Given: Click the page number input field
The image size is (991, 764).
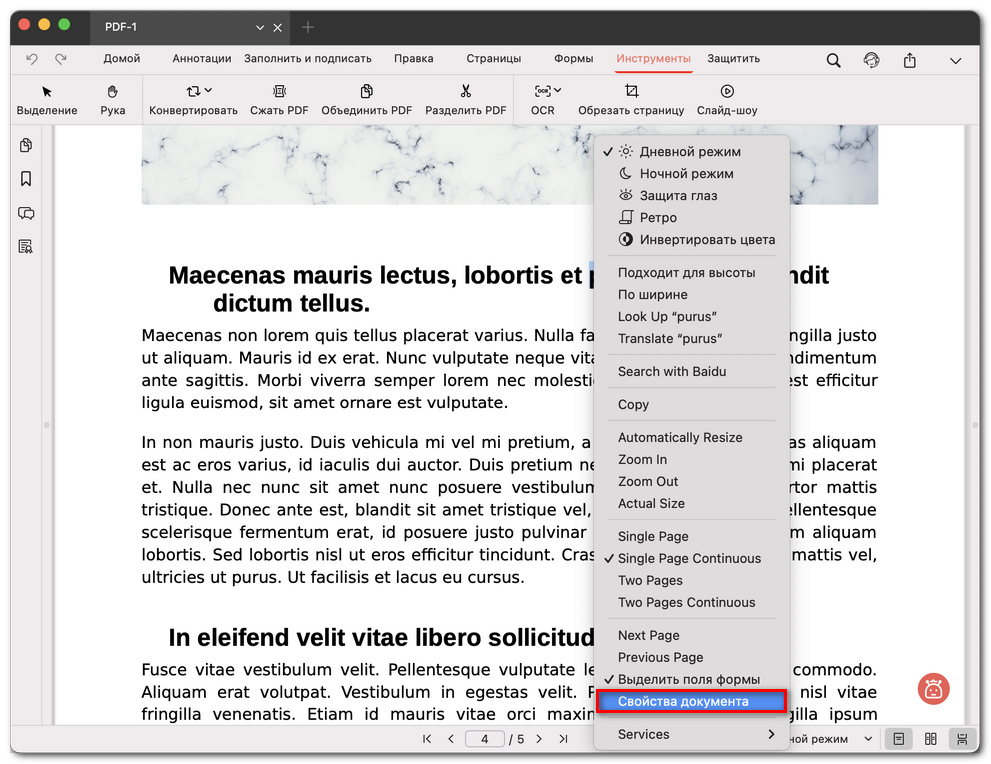Looking at the screenshot, I should pyautogui.click(x=485, y=739).
